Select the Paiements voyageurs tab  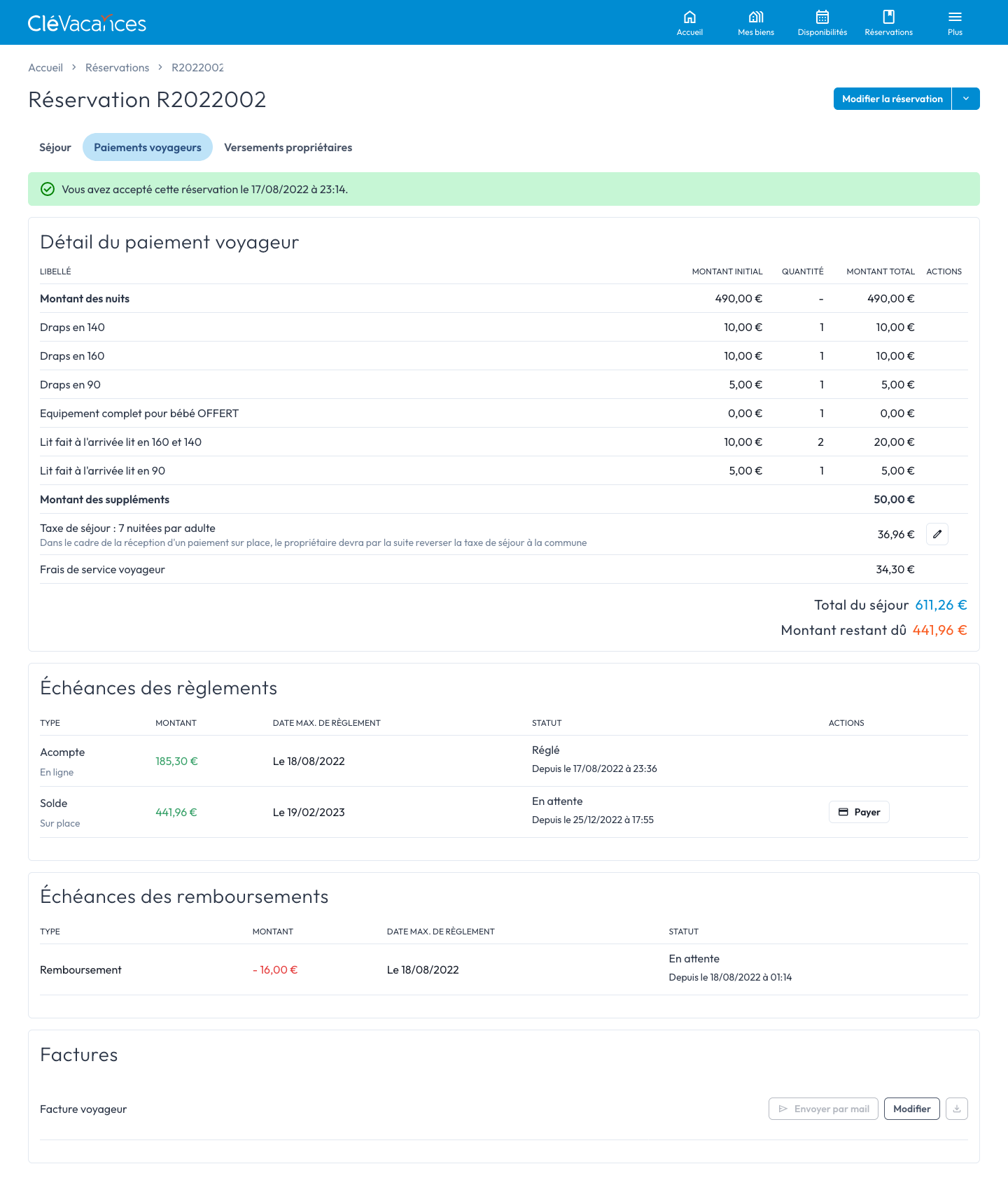pos(148,147)
